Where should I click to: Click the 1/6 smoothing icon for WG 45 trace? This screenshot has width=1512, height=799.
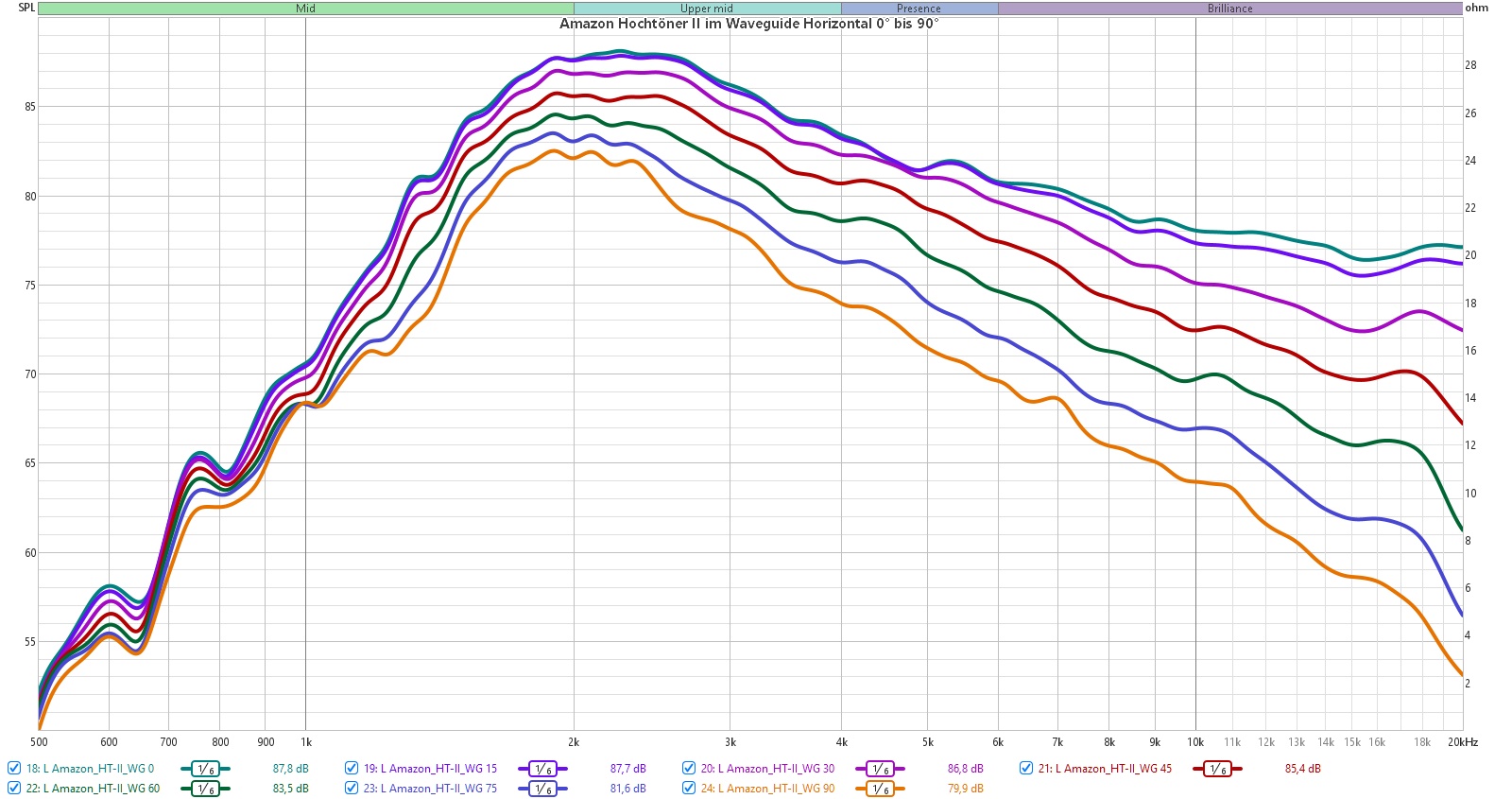pos(1217,769)
